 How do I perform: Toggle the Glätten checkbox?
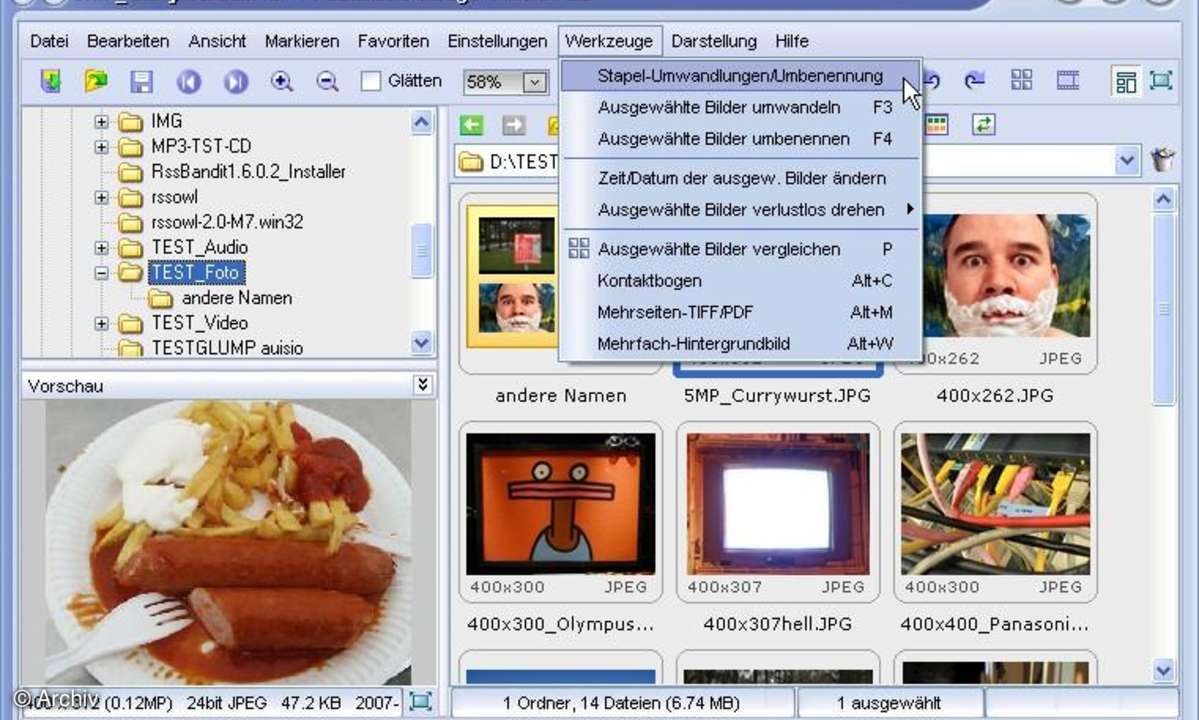371,81
